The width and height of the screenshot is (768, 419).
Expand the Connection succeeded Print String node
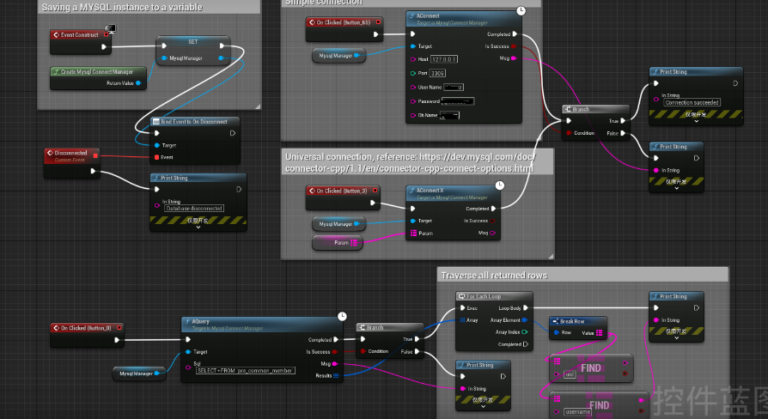click(x=696, y=121)
